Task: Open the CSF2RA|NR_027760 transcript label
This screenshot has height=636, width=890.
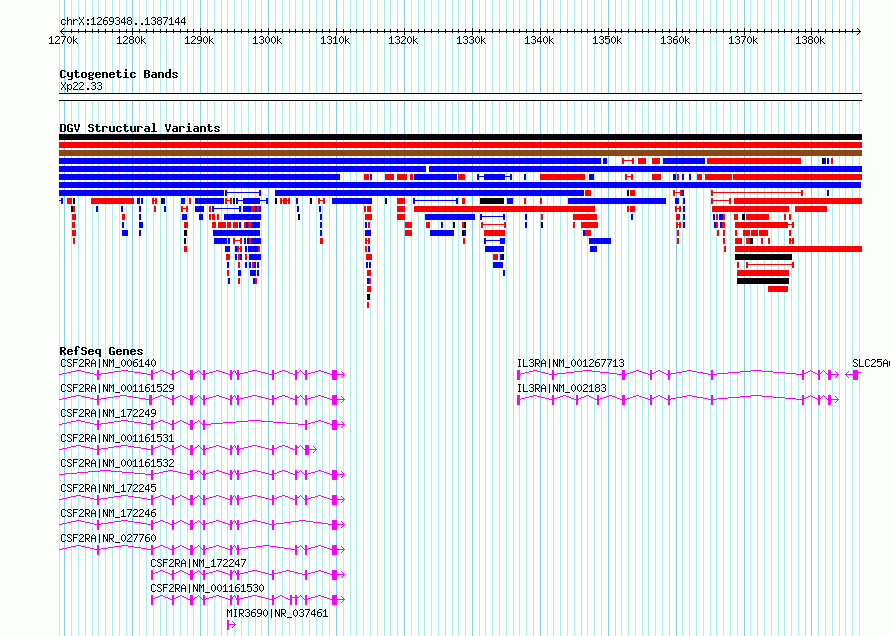Action: [x=108, y=538]
